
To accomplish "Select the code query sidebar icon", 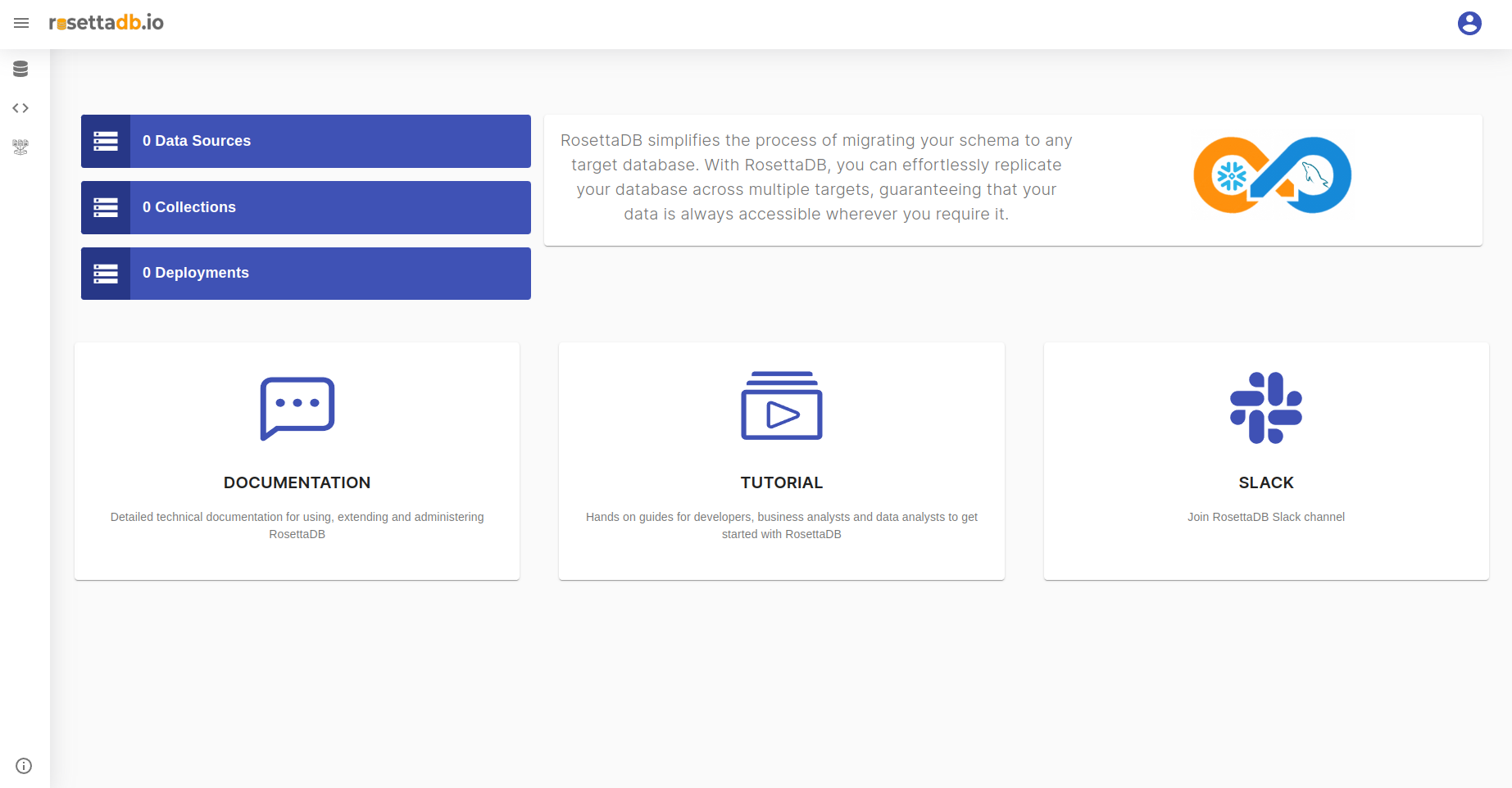I will coord(20,107).
